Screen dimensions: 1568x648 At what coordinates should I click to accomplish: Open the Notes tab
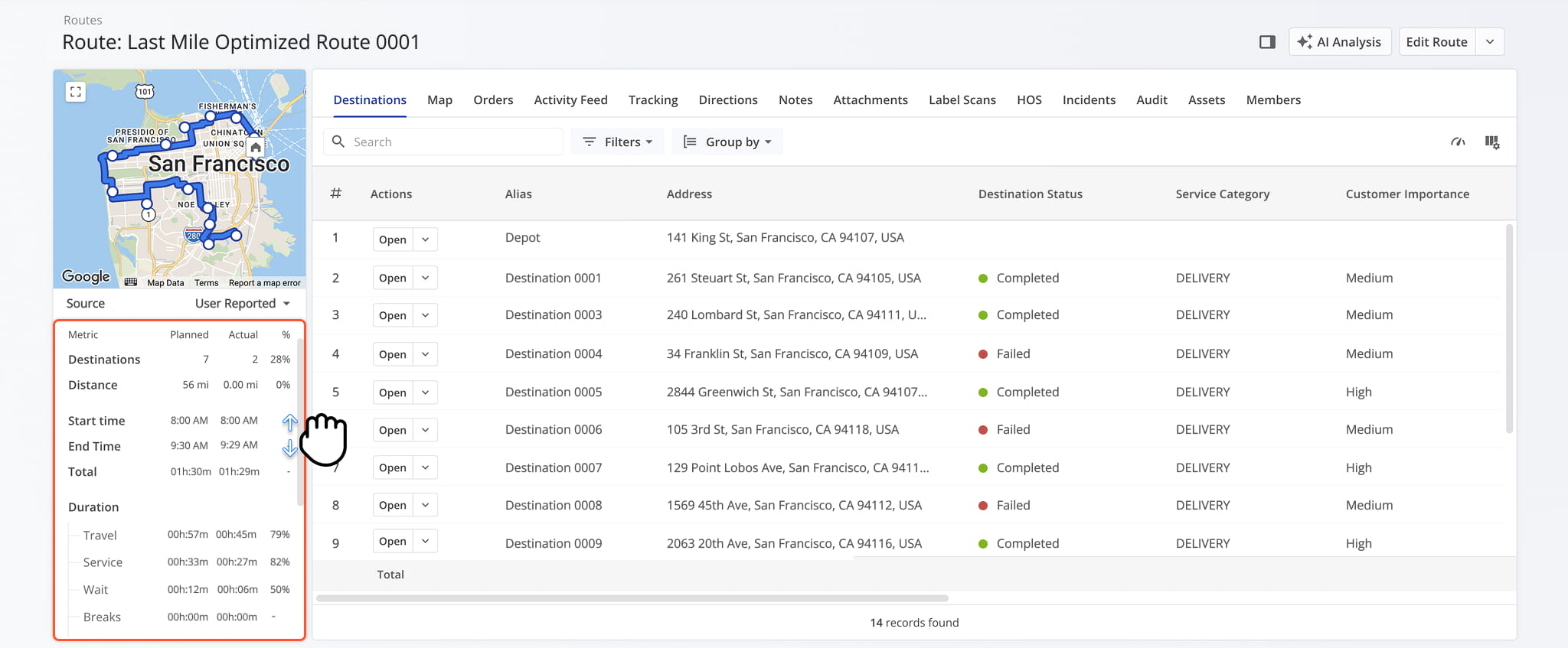click(x=795, y=100)
